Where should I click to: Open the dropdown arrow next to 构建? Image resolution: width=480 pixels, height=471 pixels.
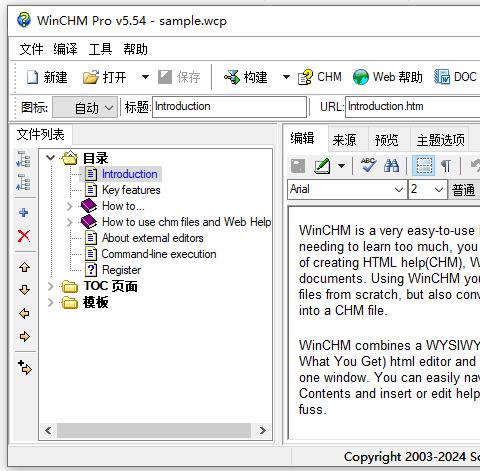click(286, 77)
